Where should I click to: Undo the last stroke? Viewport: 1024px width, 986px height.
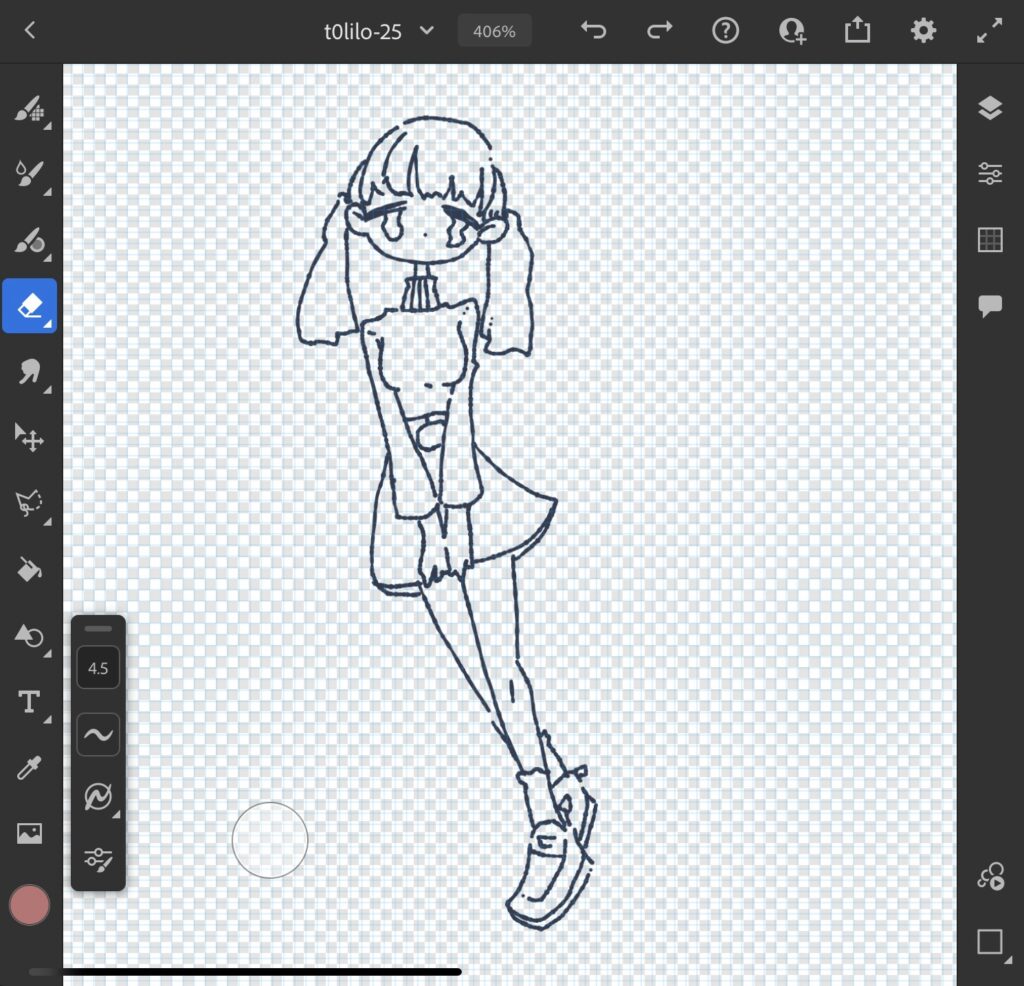pos(594,31)
